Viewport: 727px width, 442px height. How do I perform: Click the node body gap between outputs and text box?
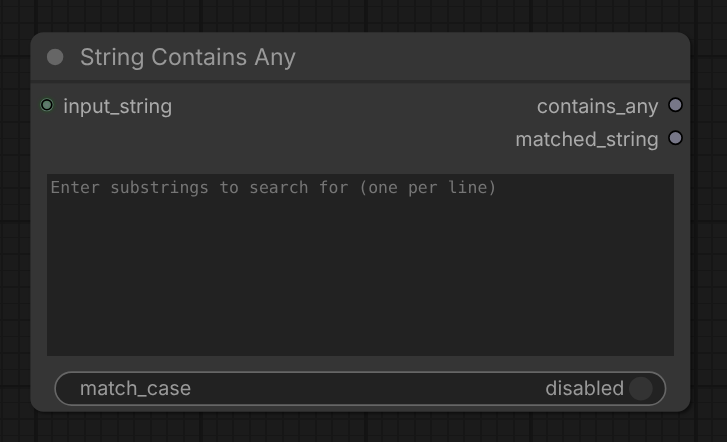(360, 162)
